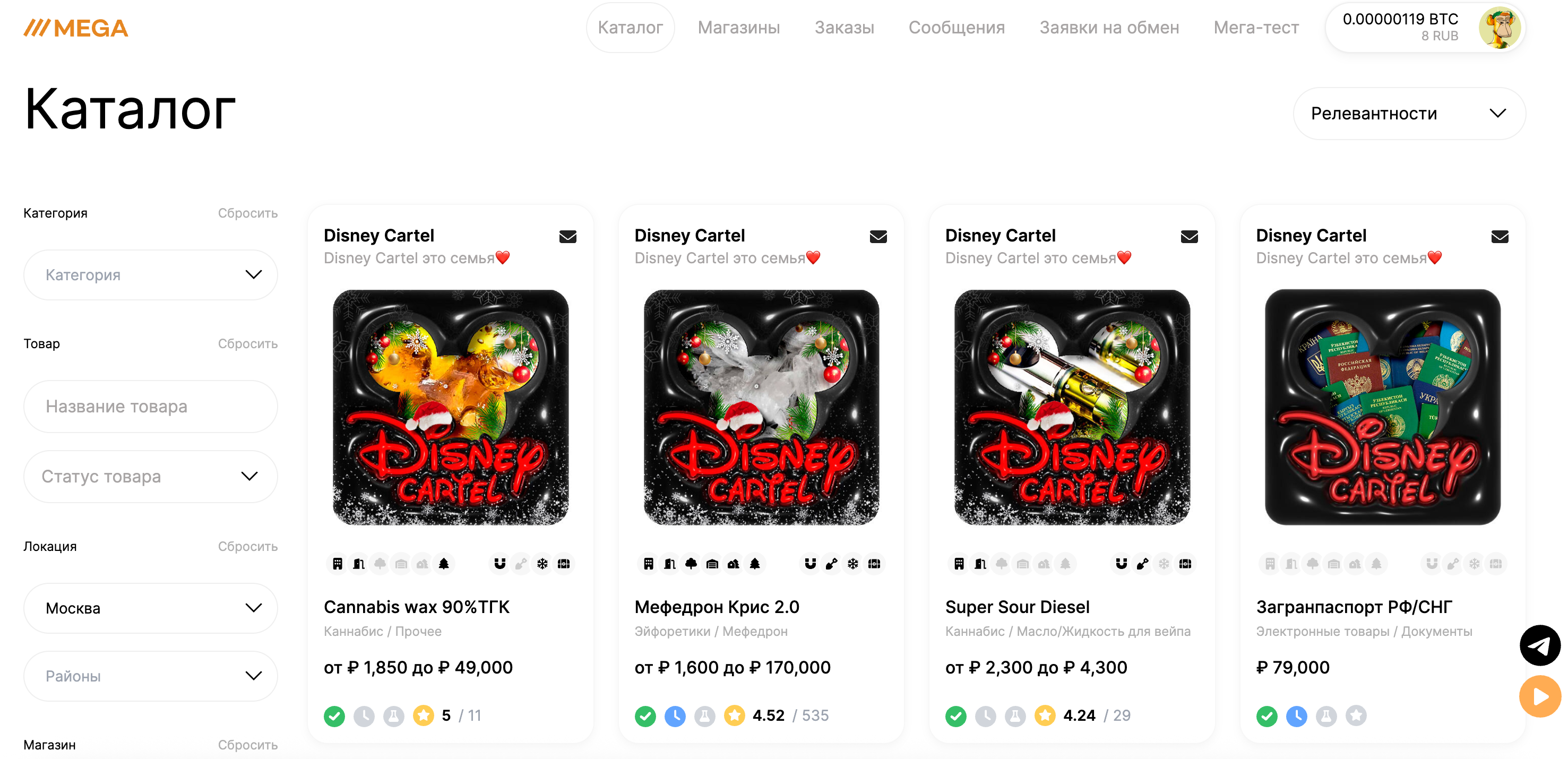The height and width of the screenshot is (759, 1568).
Task: Click the green check icon on the third card
Action: coord(955,716)
